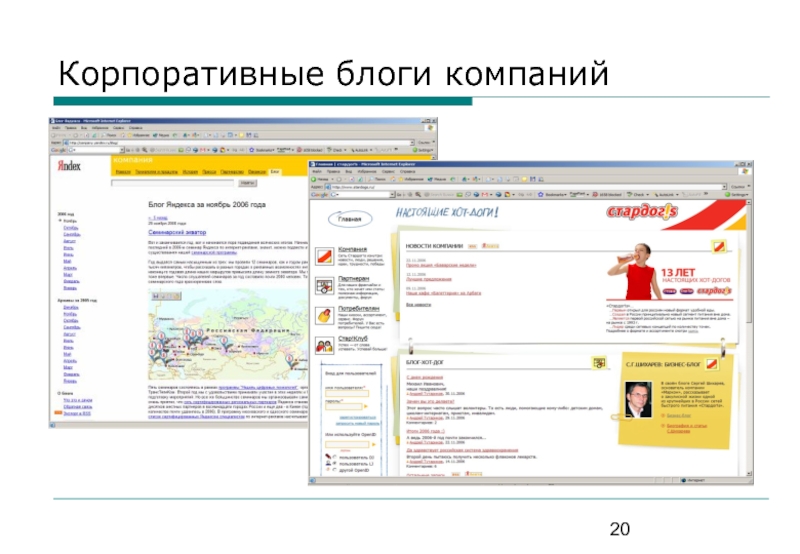
Task: Click the СтарКлуб people icon
Action: (x=324, y=346)
